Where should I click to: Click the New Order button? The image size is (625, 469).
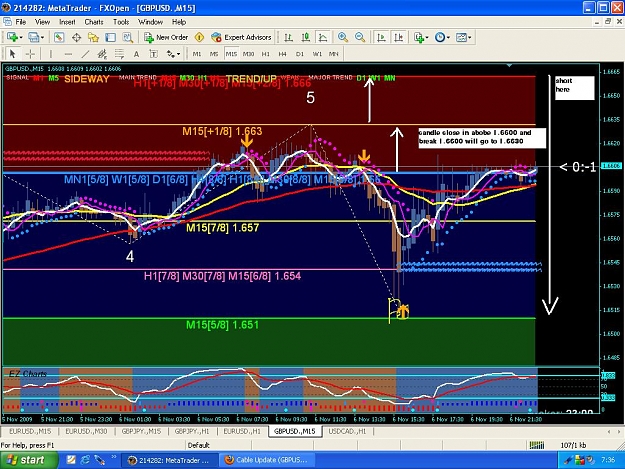166,37
